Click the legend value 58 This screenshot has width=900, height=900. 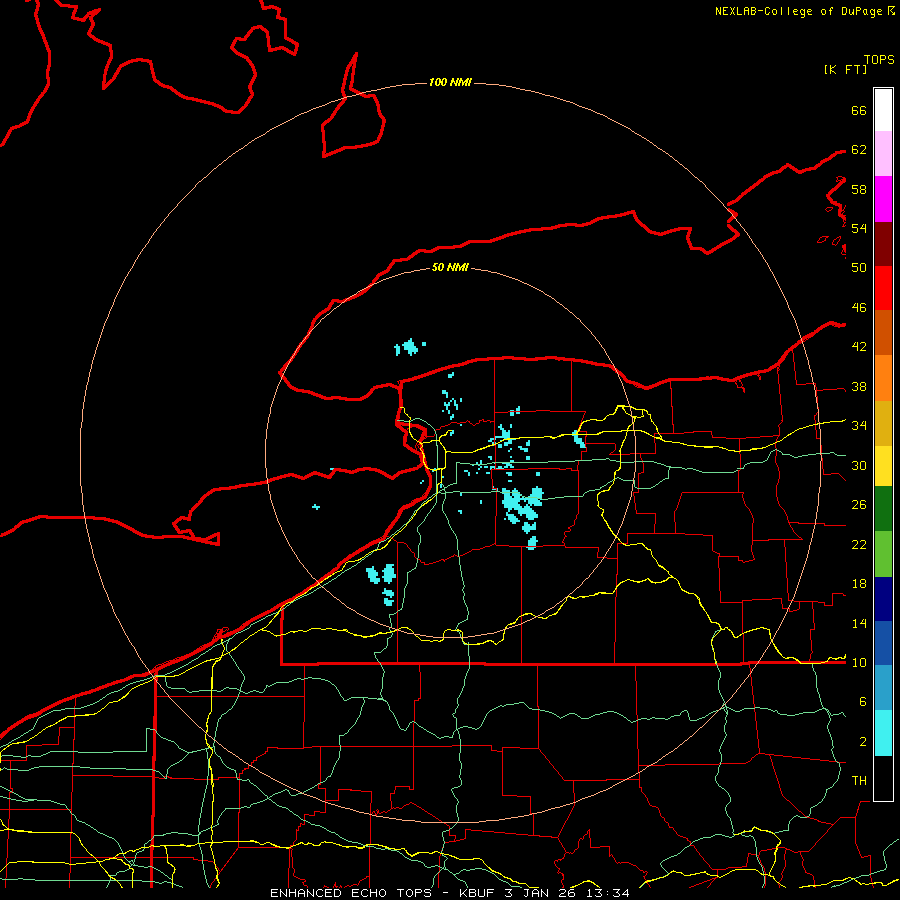click(x=859, y=189)
